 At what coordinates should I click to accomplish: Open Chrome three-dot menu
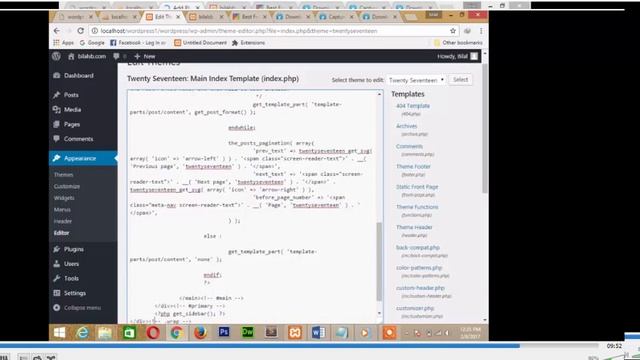click(x=481, y=31)
